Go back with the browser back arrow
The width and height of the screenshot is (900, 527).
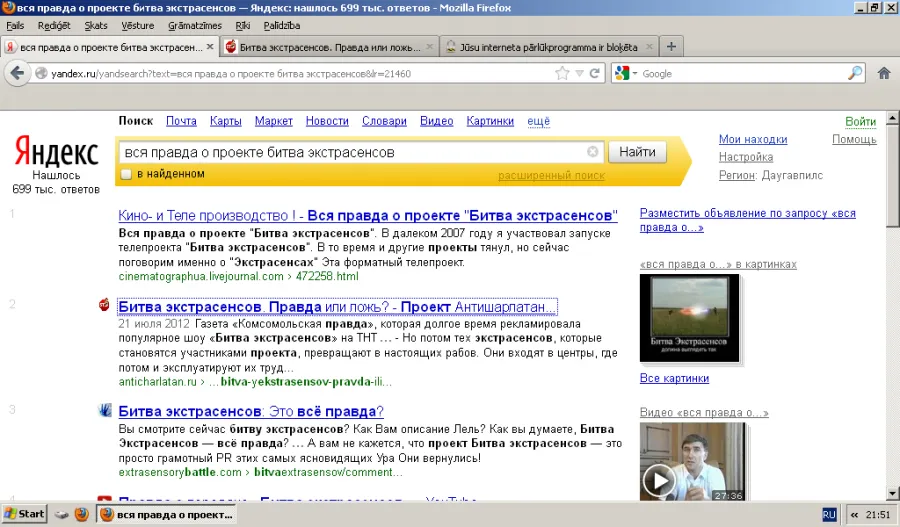click(17, 73)
